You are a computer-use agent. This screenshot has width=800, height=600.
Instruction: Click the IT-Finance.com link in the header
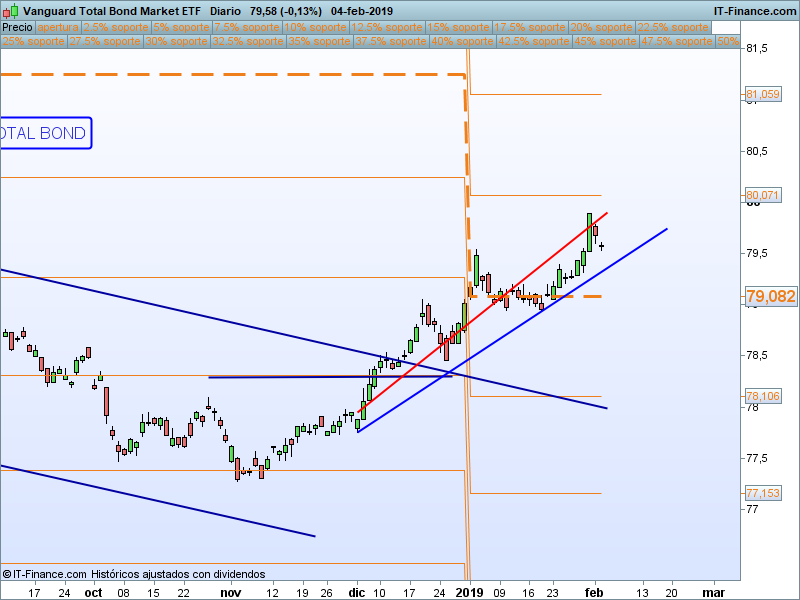(x=755, y=11)
